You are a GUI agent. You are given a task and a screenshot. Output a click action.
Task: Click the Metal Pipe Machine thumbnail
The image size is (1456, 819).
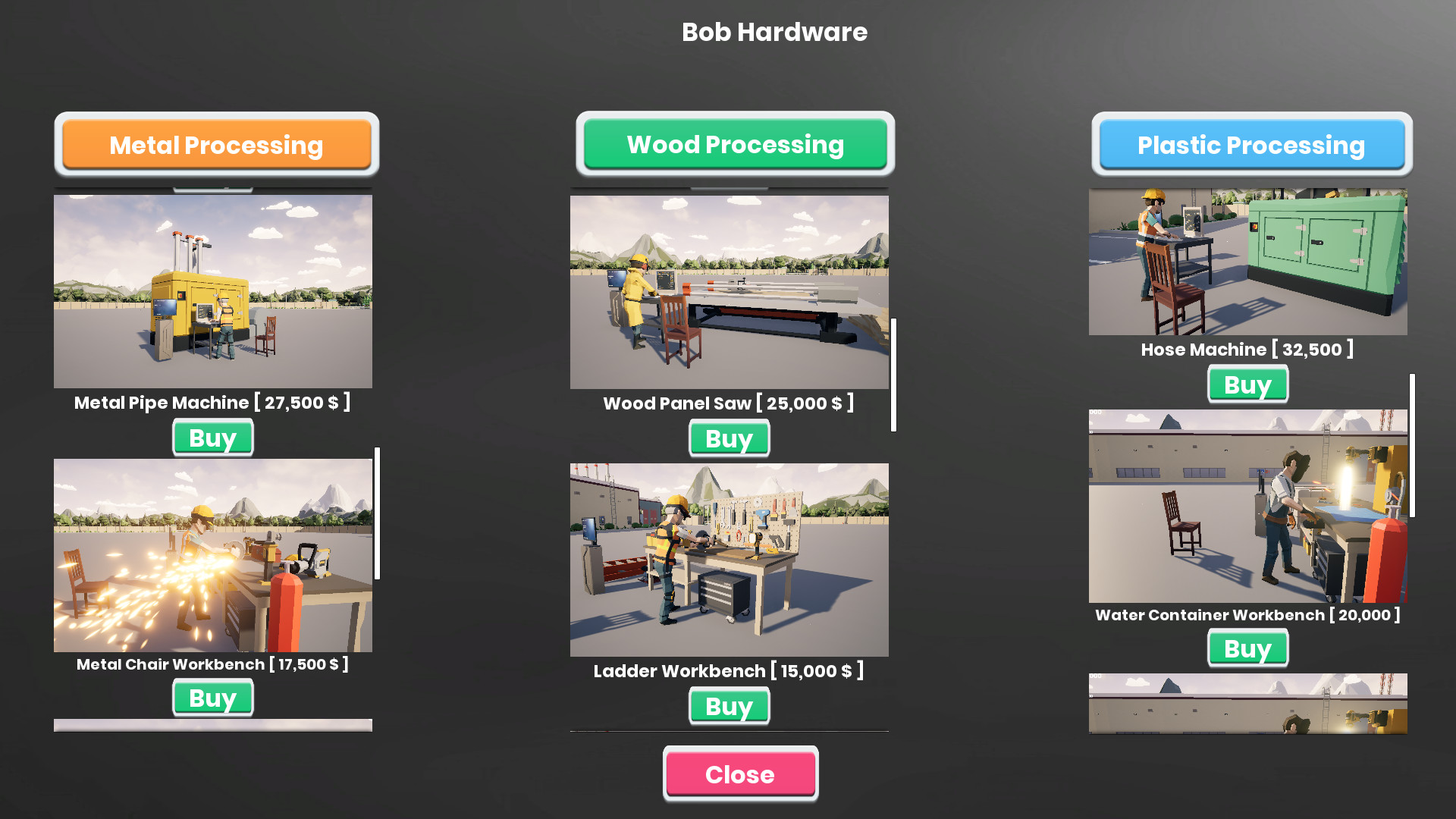213,293
